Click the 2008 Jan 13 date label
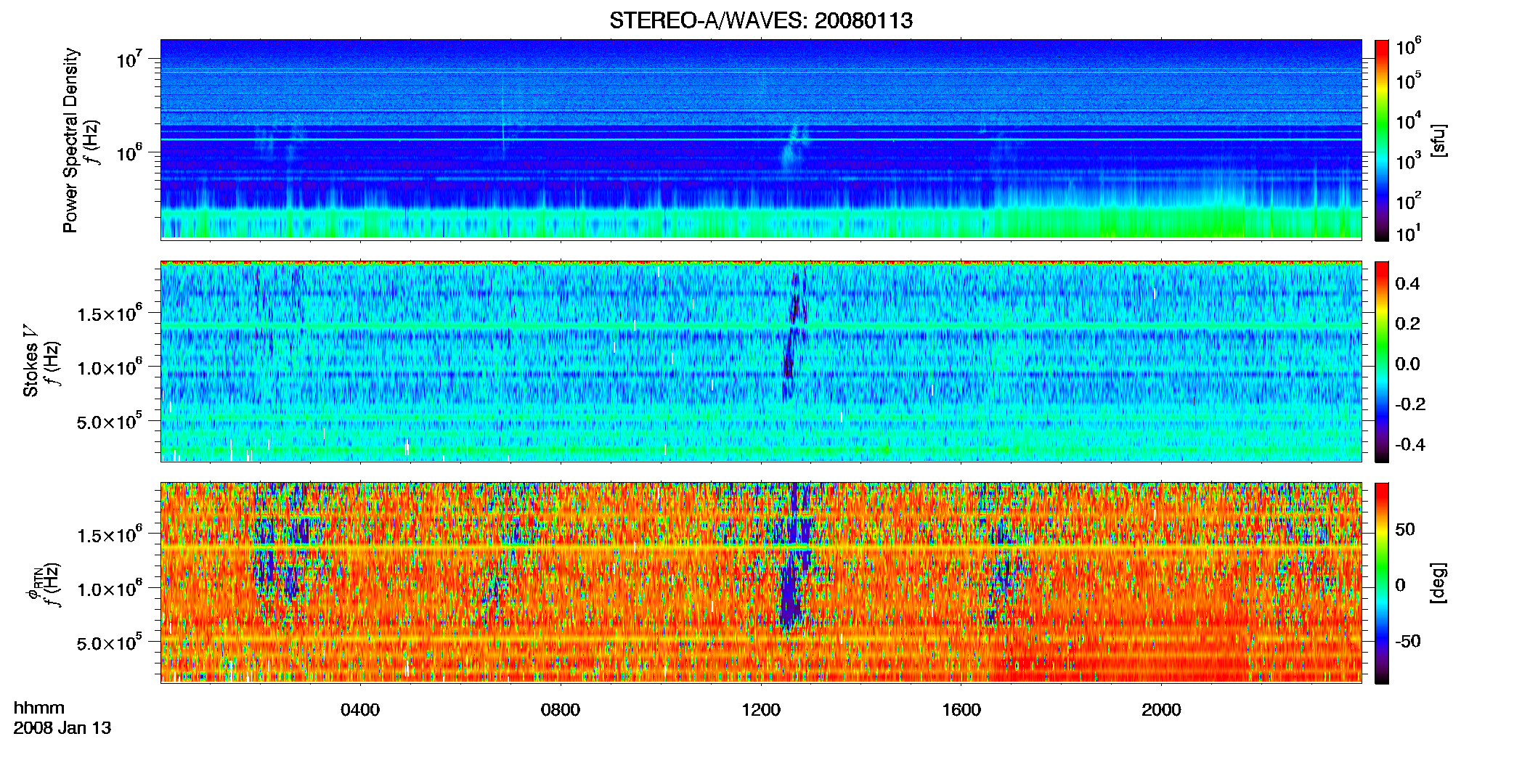Viewport: 1522px width, 784px height. (x=62, y=728)
